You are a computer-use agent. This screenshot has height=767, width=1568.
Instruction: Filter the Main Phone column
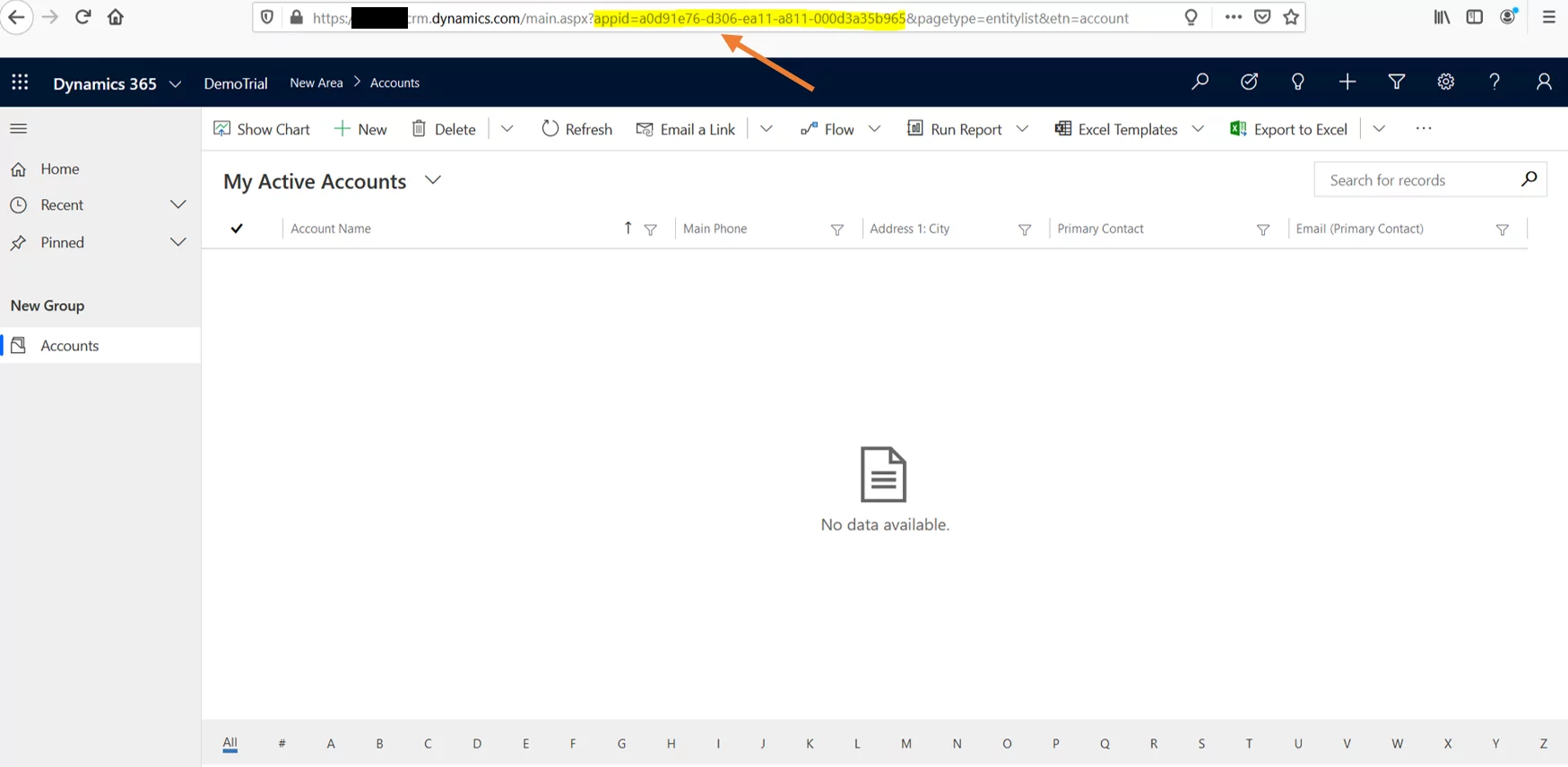coord(837,229)
